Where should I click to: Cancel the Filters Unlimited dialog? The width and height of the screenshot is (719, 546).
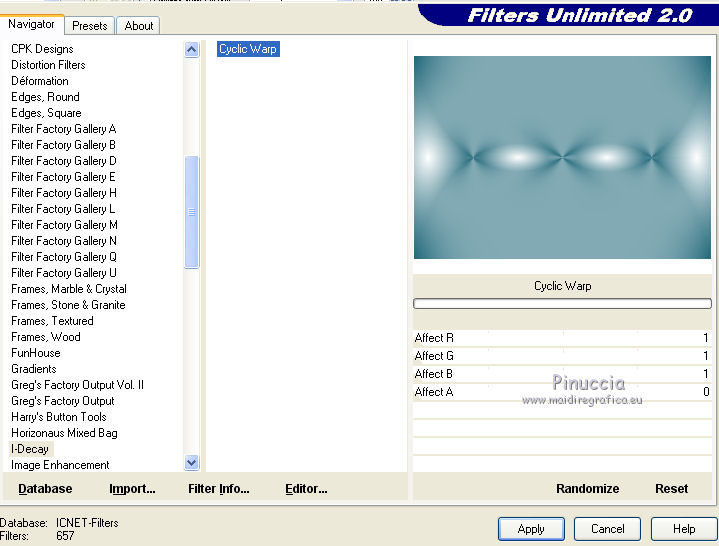point(608,529)
